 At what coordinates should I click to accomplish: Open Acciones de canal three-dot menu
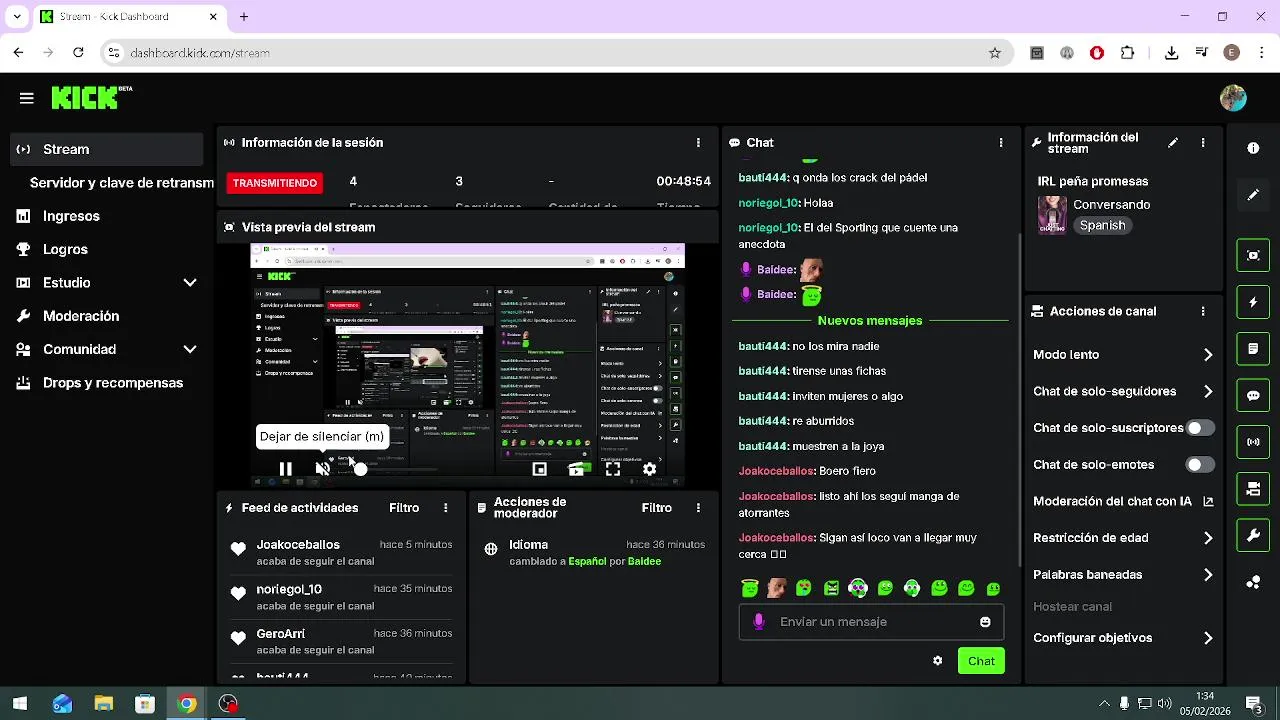point(1203,311)
